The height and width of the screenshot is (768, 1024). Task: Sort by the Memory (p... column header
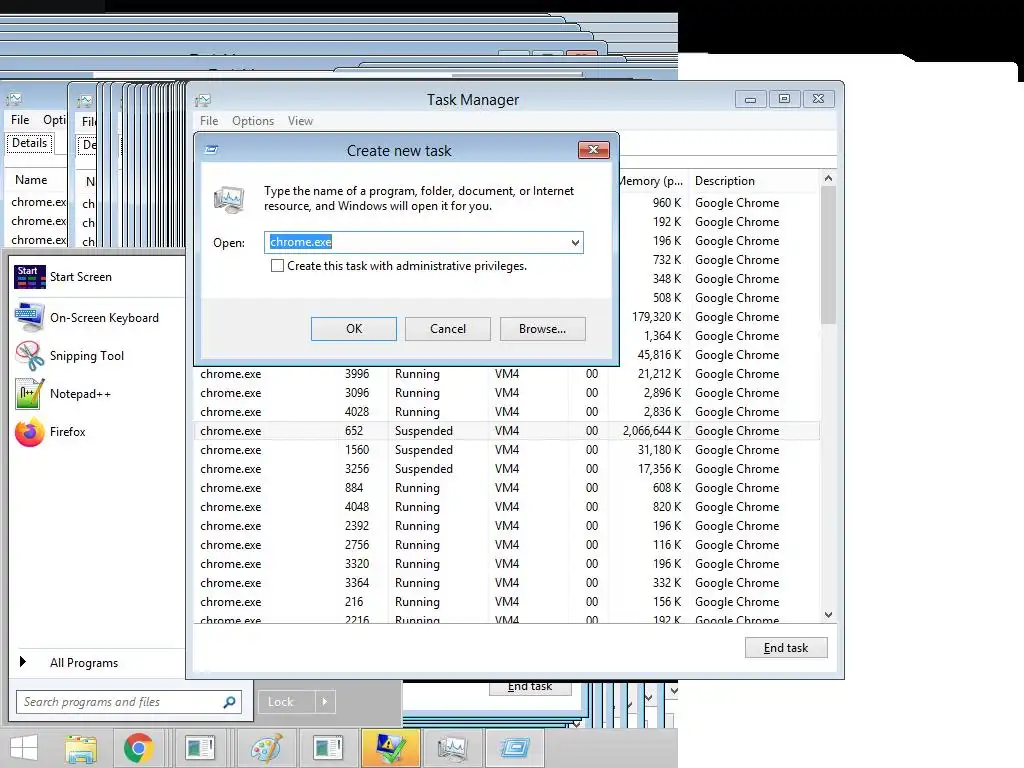(x=652, y=181)
